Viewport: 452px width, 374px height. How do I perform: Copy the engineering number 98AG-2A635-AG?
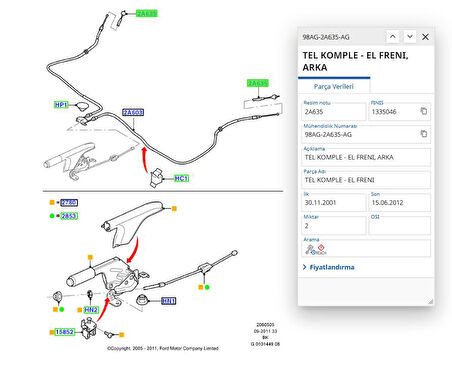point(424,134)
